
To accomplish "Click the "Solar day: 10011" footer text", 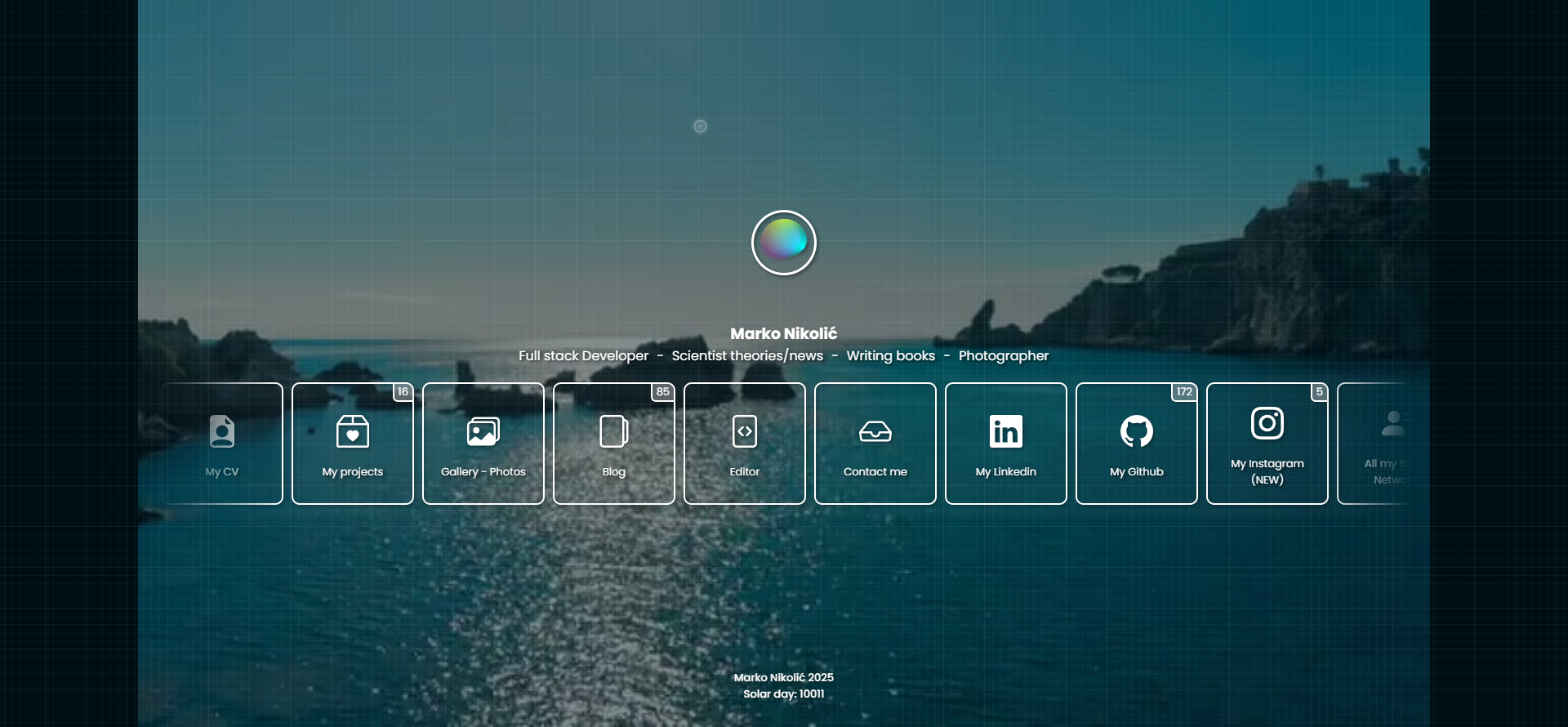I will [784, 694].
